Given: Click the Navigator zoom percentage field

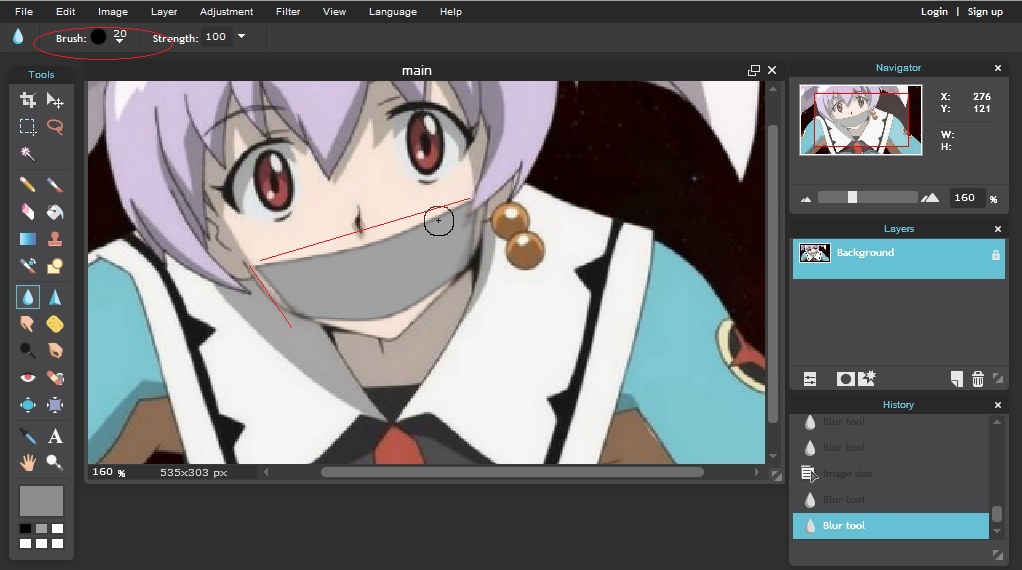Looking at the screenshot, I should tap(965, 197).
